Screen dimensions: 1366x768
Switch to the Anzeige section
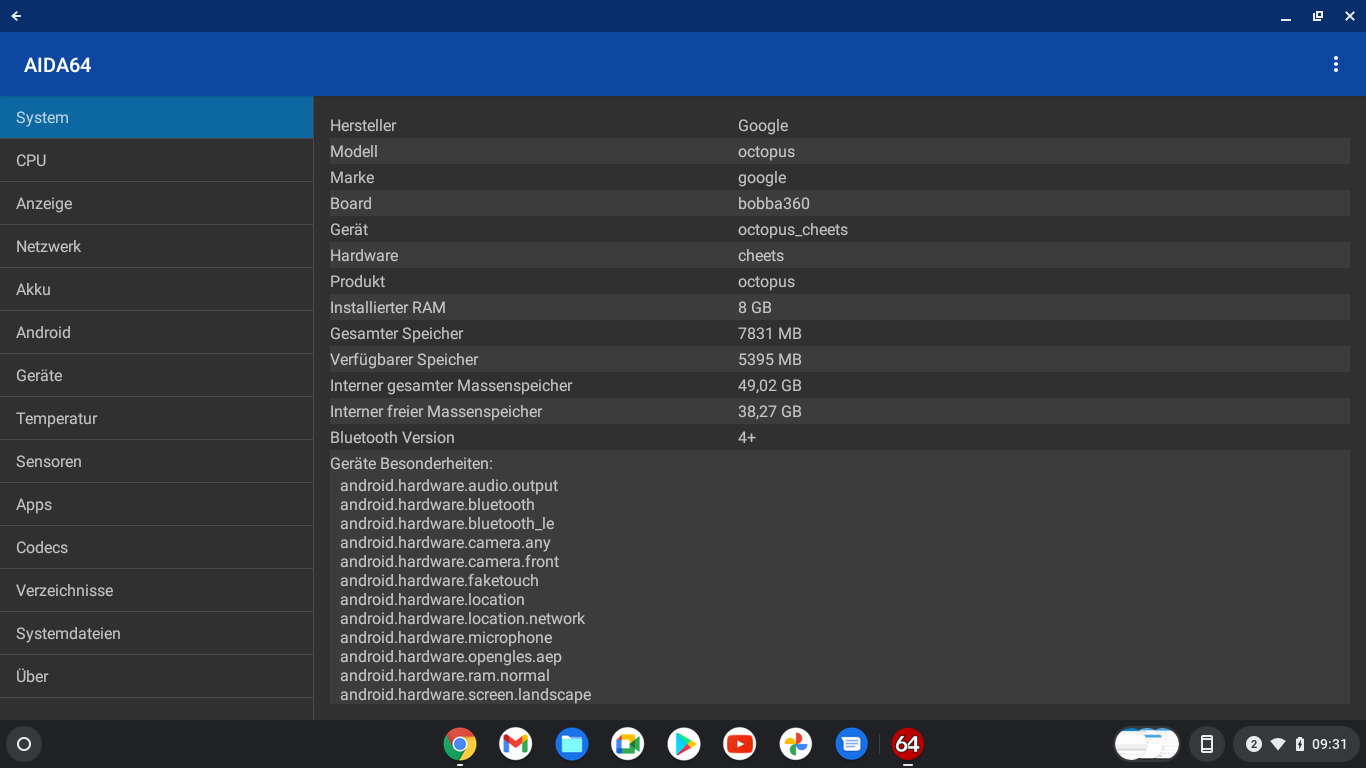157,203
